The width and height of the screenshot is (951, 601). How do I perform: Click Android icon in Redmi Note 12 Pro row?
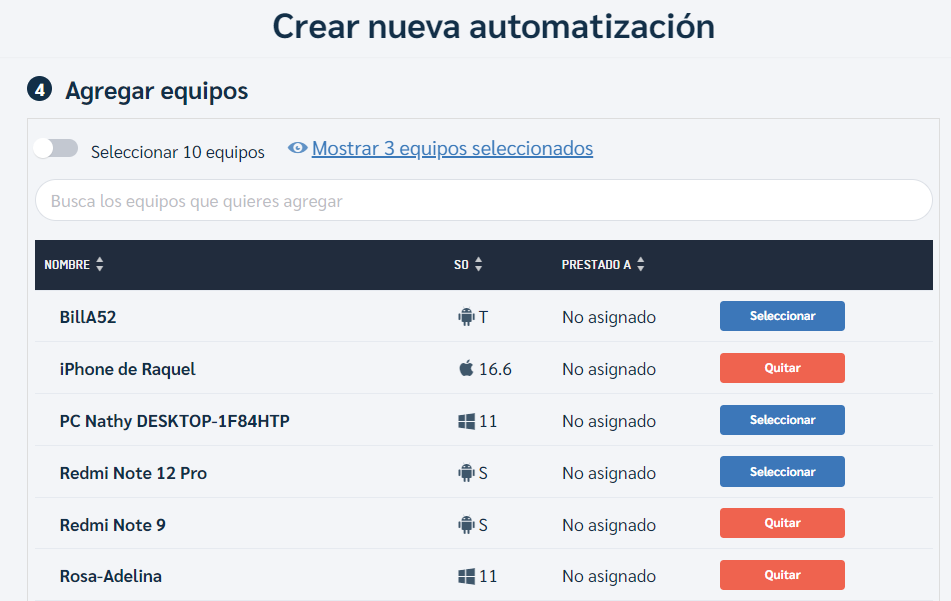[x=466, y=472]
